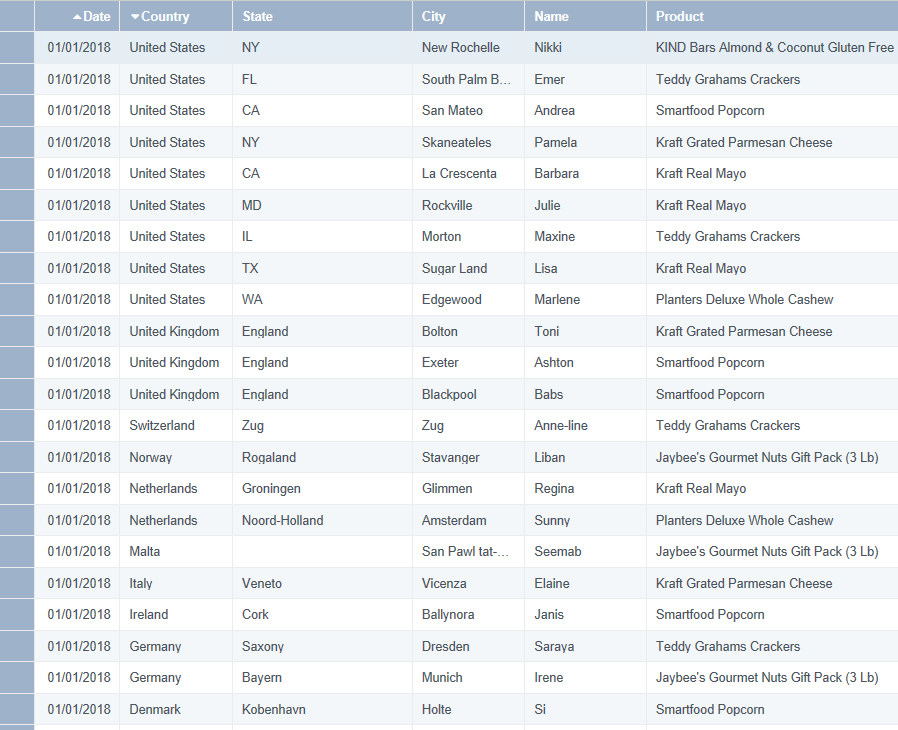898x730 pixels.
Task: Select the 'South Palm B…' city cell
Action: point(468,79)
